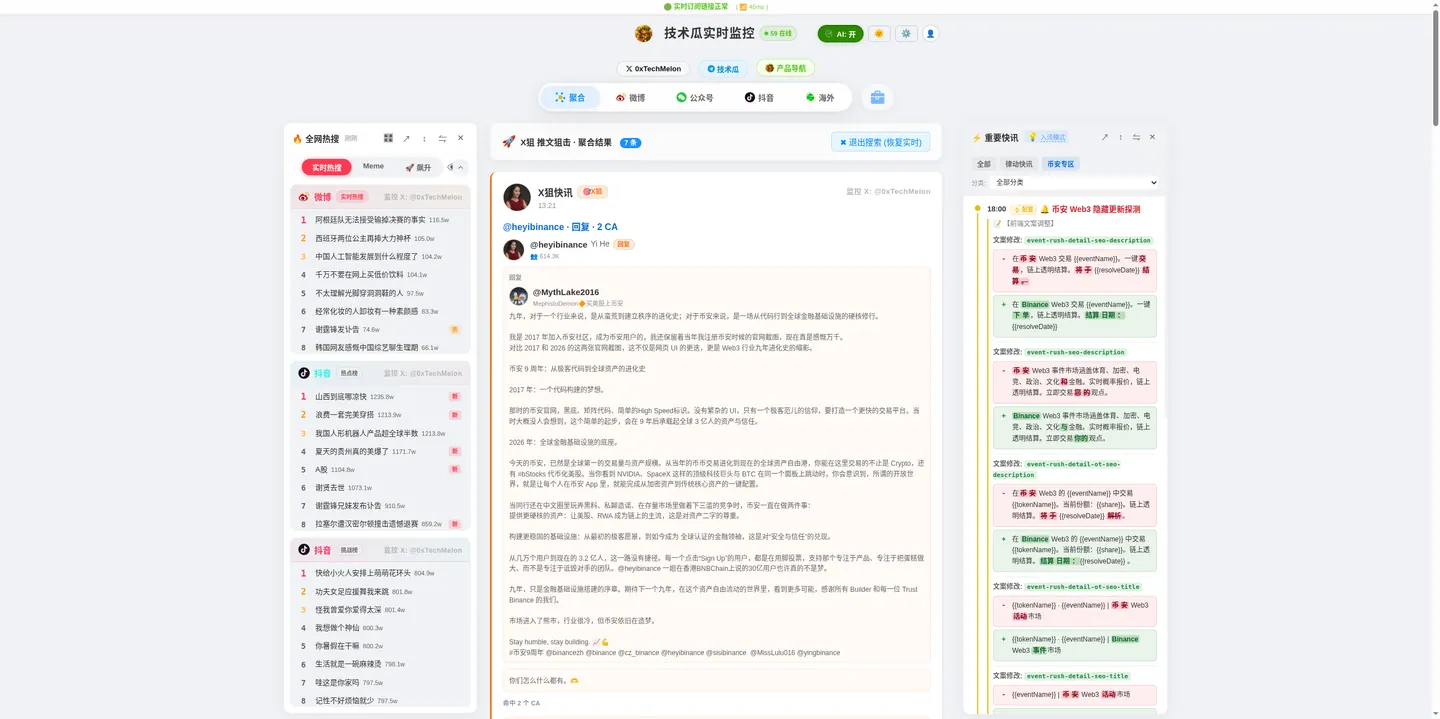The image size is (1440, 719).
Task: Open the 币安 Web3 隐藏更新探测 headline
Action: 1096,209
